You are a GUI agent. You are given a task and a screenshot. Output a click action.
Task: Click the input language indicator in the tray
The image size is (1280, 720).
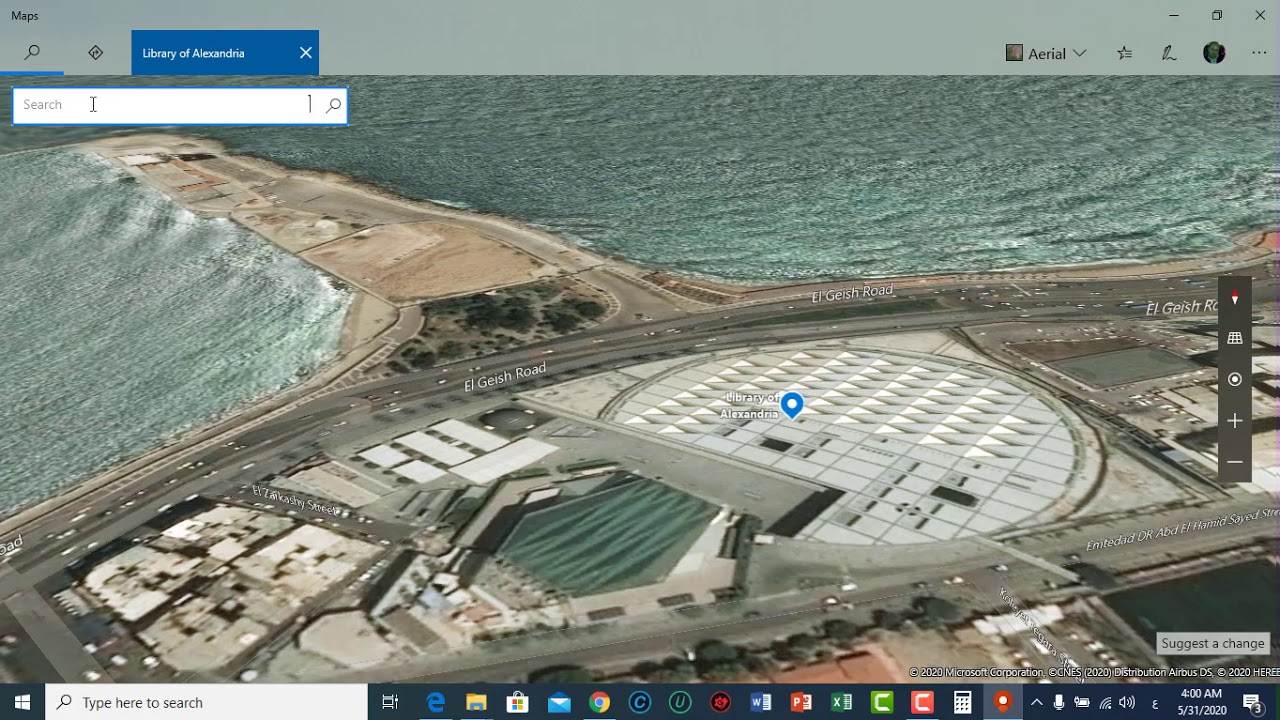[x=1155, y=702]
